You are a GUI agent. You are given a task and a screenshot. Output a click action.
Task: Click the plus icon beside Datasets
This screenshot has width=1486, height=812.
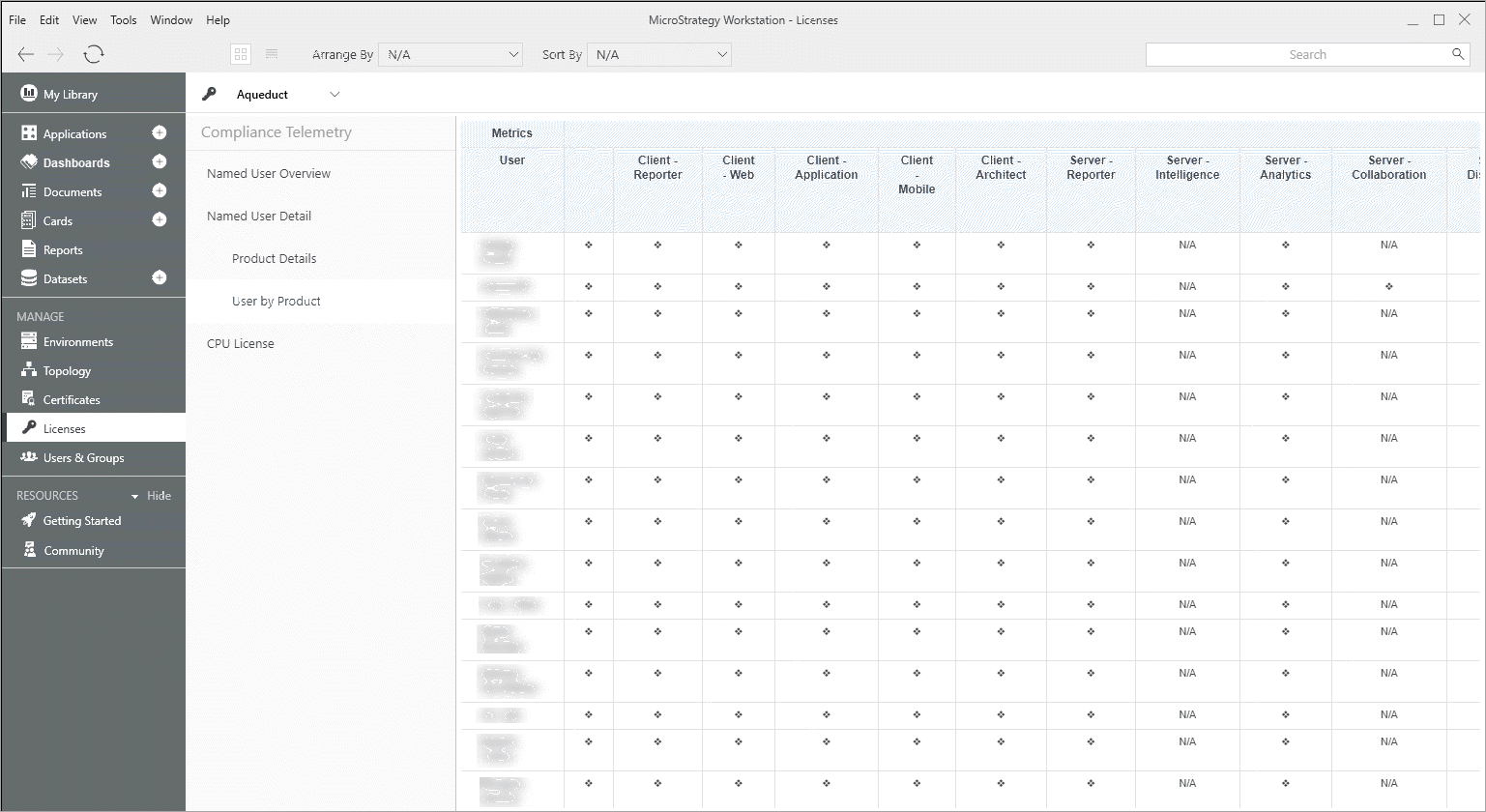160,278
